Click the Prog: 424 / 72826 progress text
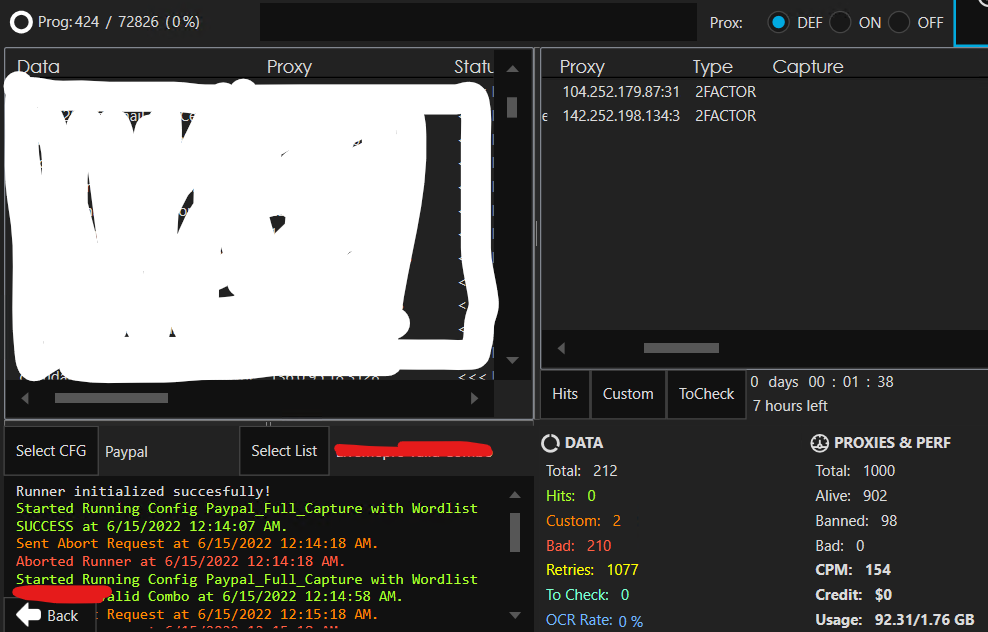This screenshot has width=988, height=632. tap(118, 22)
